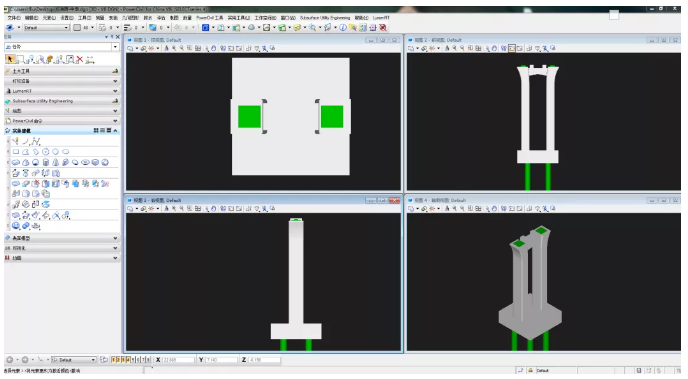Click View Attributes icon in View 4 toolbar
Image resolution: width=688 pixels, height=379 pixels.
point(411,208)
